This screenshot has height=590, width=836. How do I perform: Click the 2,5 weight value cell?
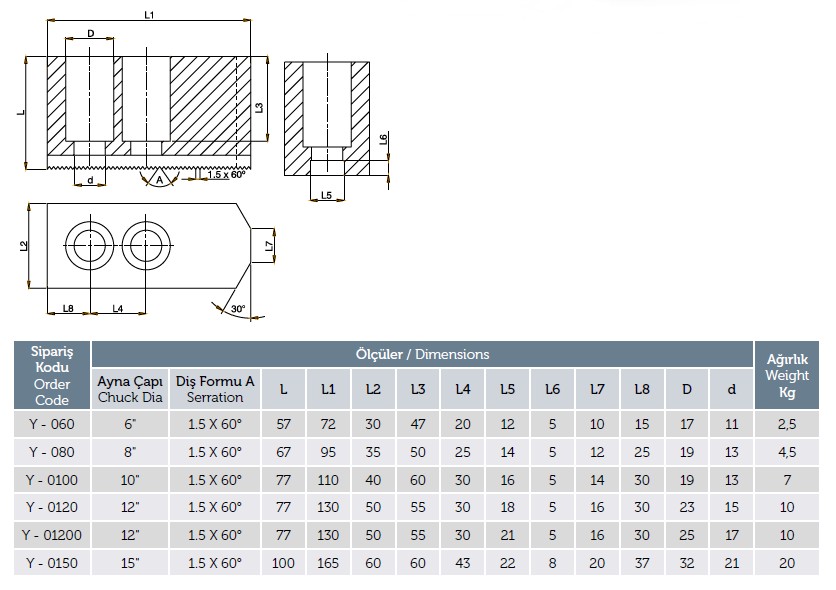pos(786,424)
